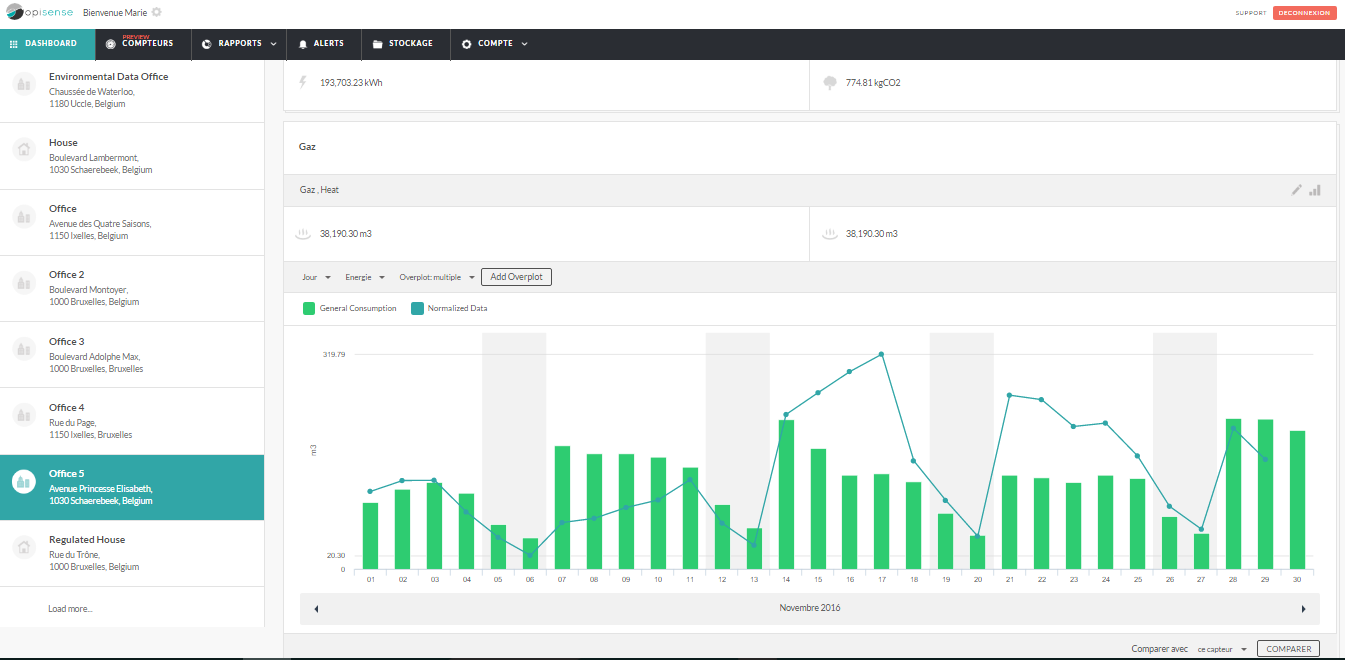Click the Rapports pie chart icon
The height and width of the screenshot is (660, 1345).
207,44
